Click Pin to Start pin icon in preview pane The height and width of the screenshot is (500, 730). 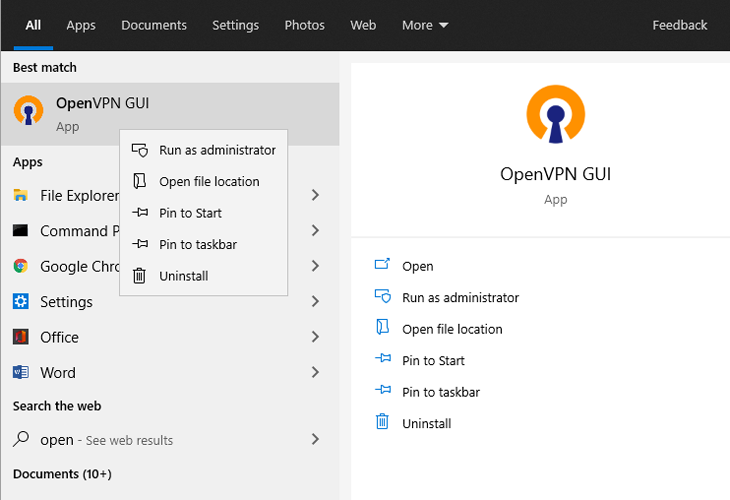(383, 358)
